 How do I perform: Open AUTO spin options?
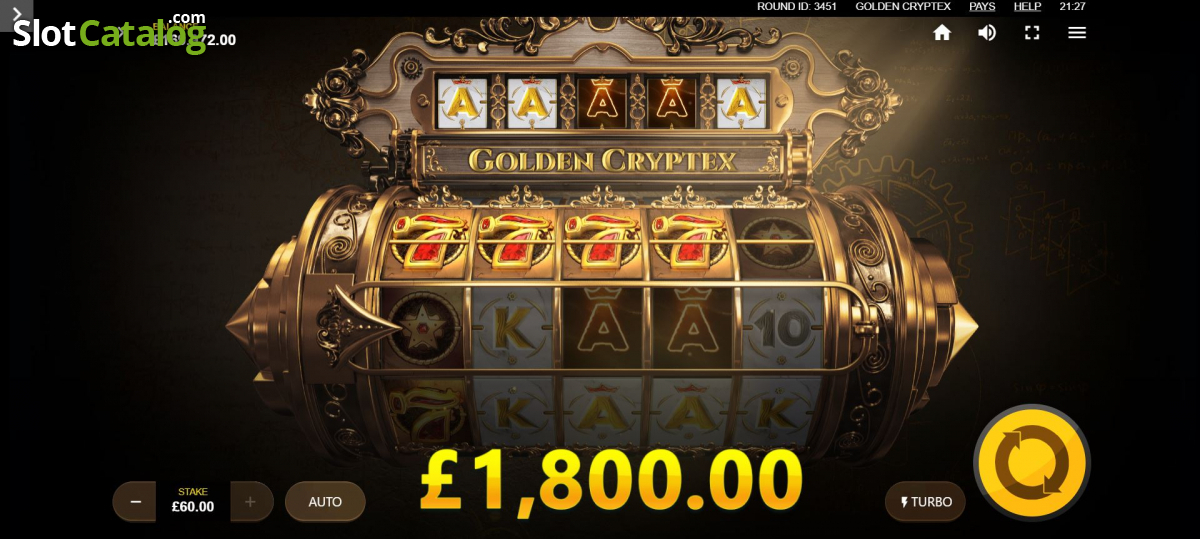325,501
